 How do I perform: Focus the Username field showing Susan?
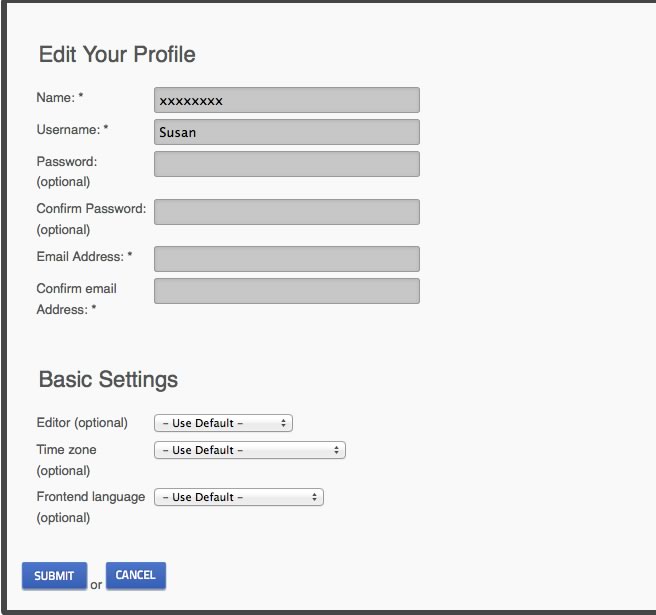(x=287, y=132)
